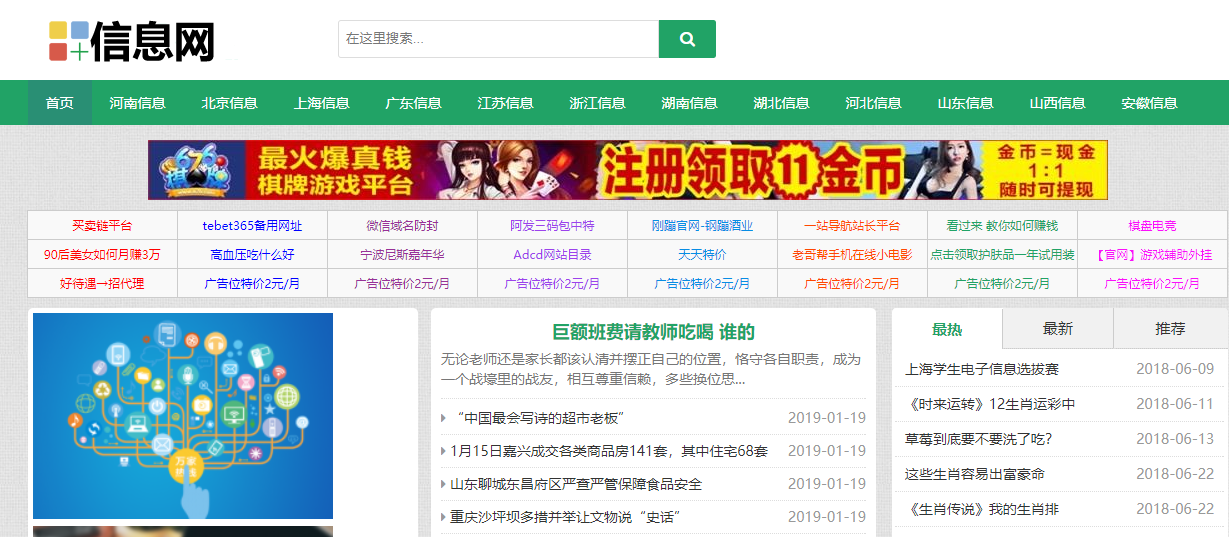
Task: Select 上海信息 in the nav bar
Action: click(x=322, y=103)
